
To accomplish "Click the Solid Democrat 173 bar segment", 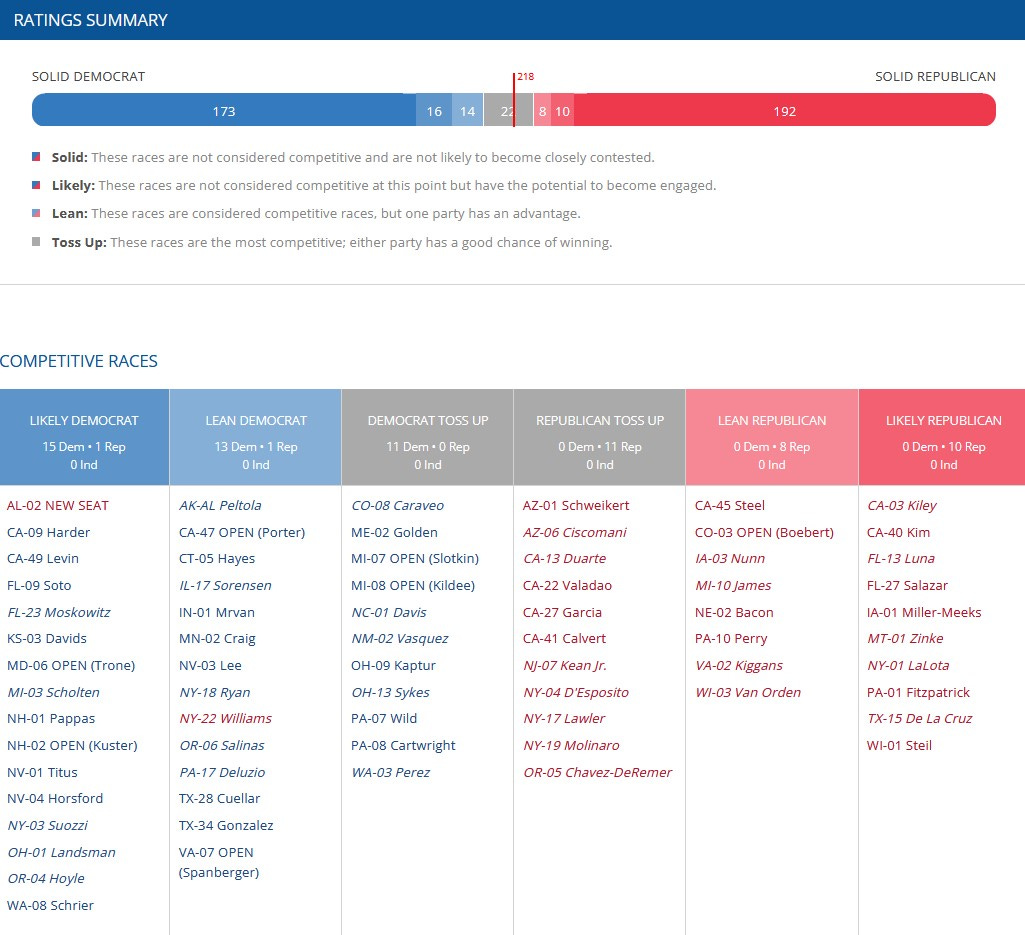I will point(224,110).
